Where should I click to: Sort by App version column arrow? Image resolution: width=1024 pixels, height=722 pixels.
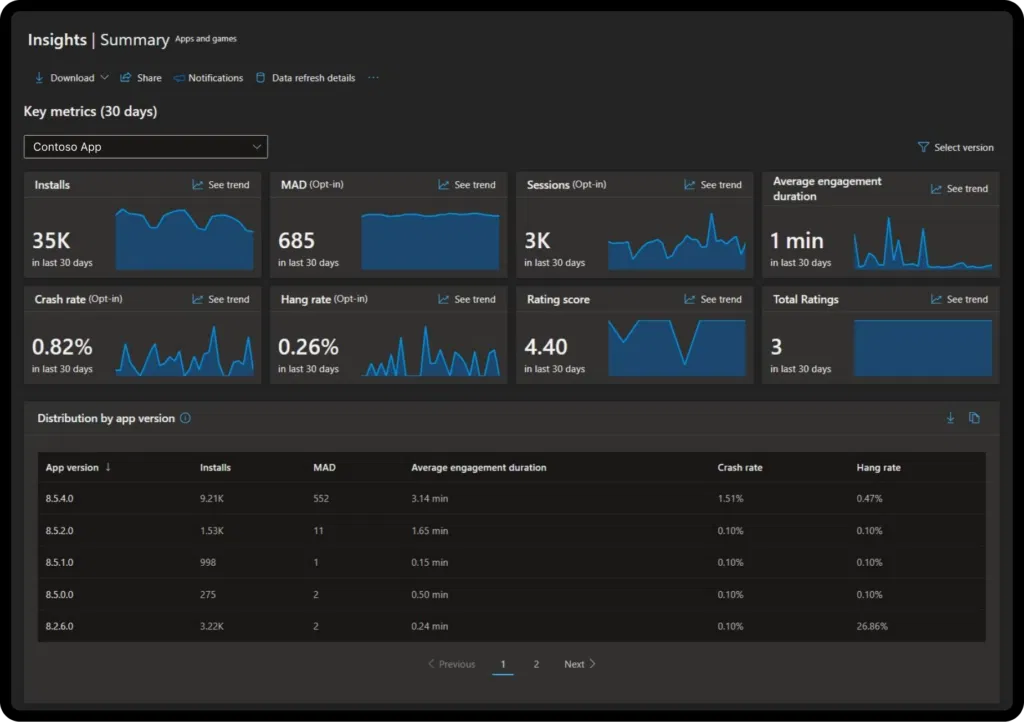pyautogui.click(x=108, y=467)
